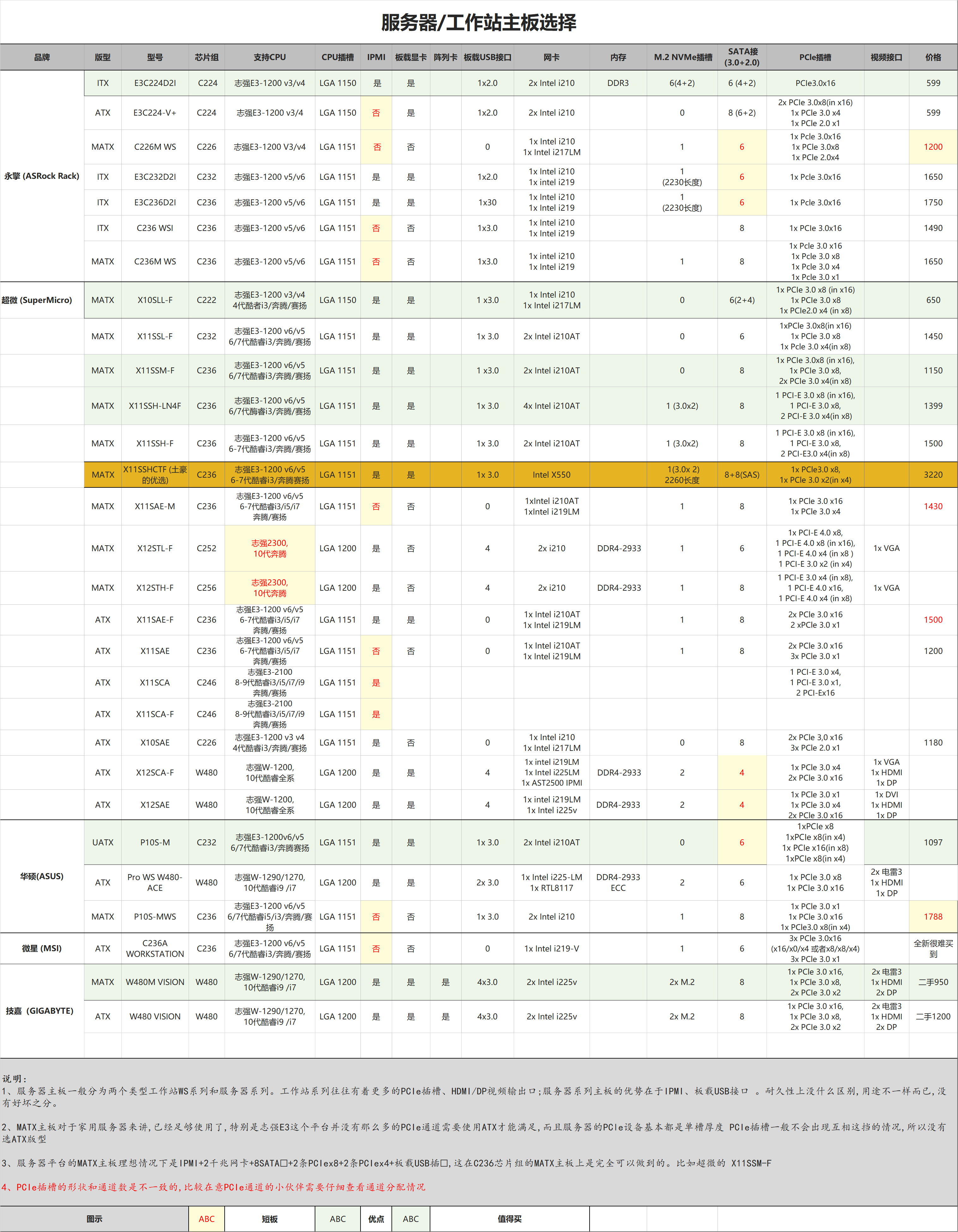Click the 服务器/工作站主板选择 title
This screenshot has height=1232, width=958.
click(x=478, y=22)
